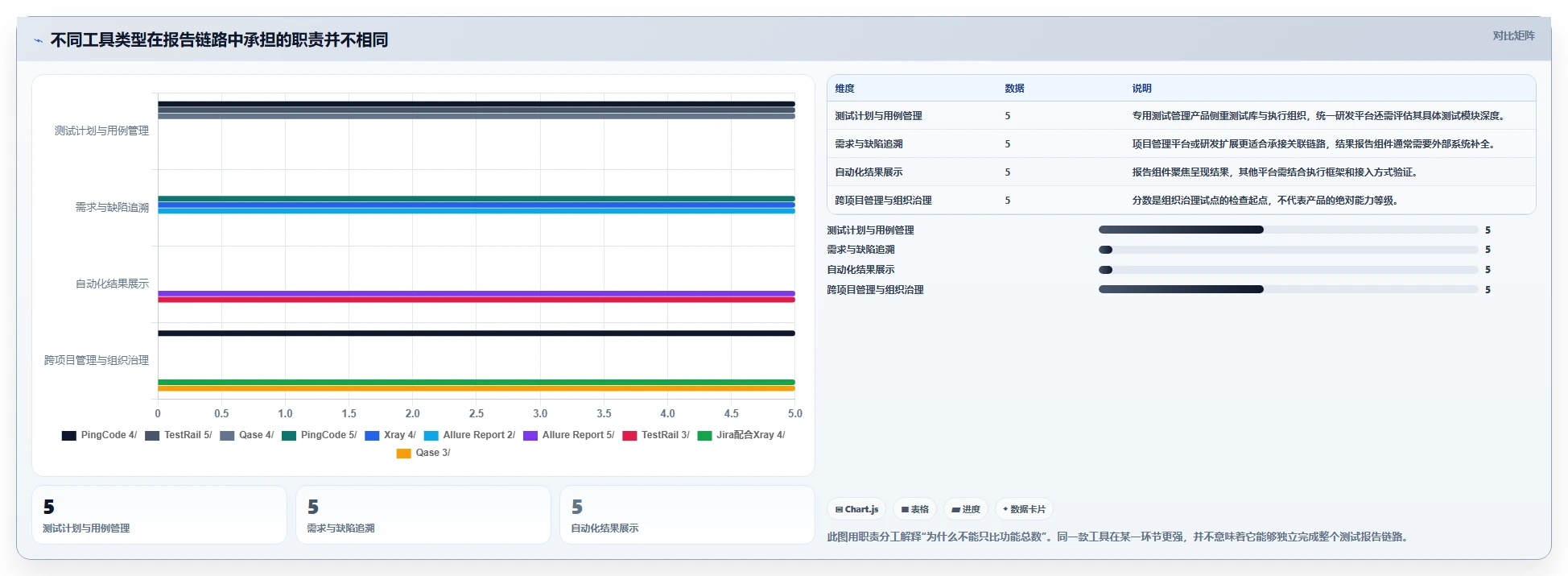Screen dimensions: 1568x576
Task: Click x-axis tick 3.5
Action: point(604,413)
